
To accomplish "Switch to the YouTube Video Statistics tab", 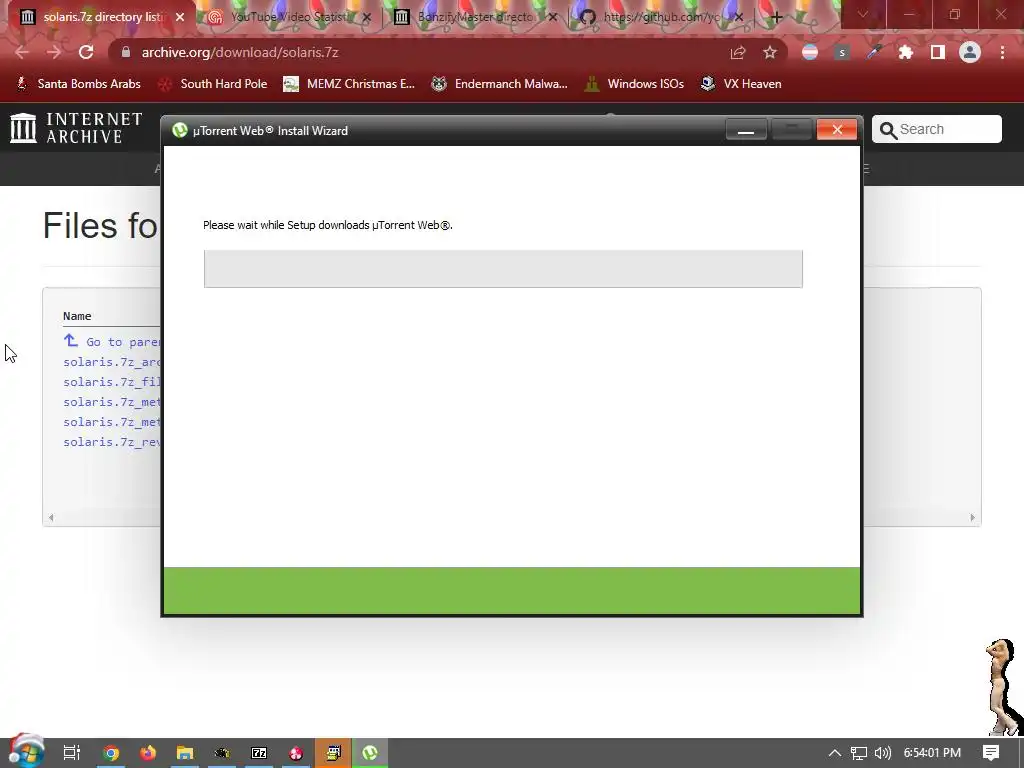I will point(287,17).
